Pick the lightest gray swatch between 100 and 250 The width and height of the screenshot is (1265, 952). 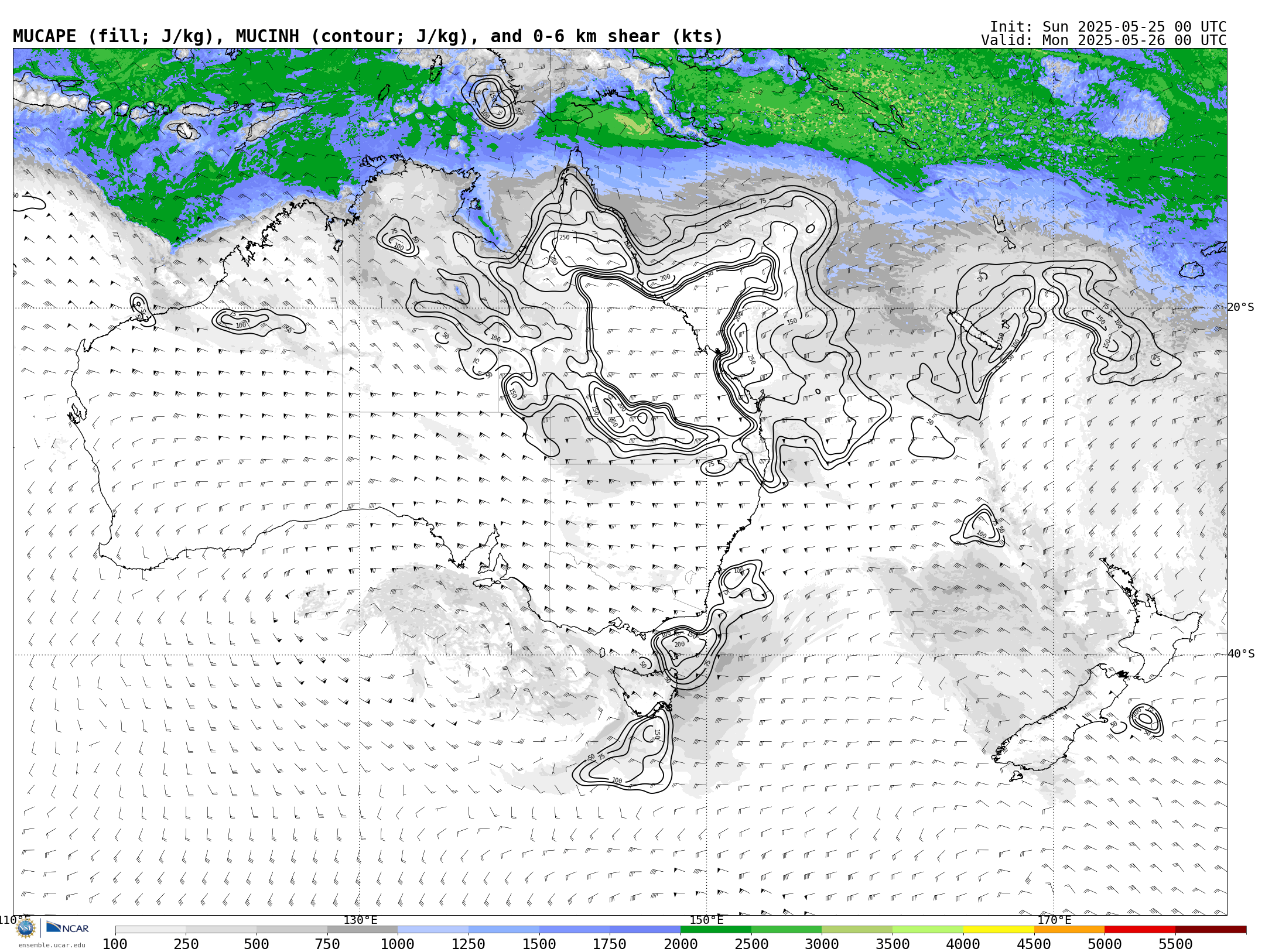point(151,930)
